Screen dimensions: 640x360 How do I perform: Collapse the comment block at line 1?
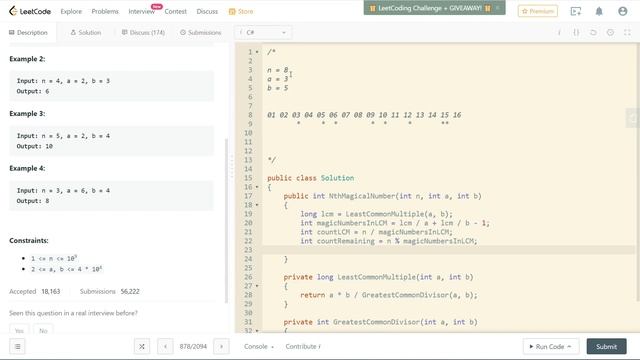(257, 52)
